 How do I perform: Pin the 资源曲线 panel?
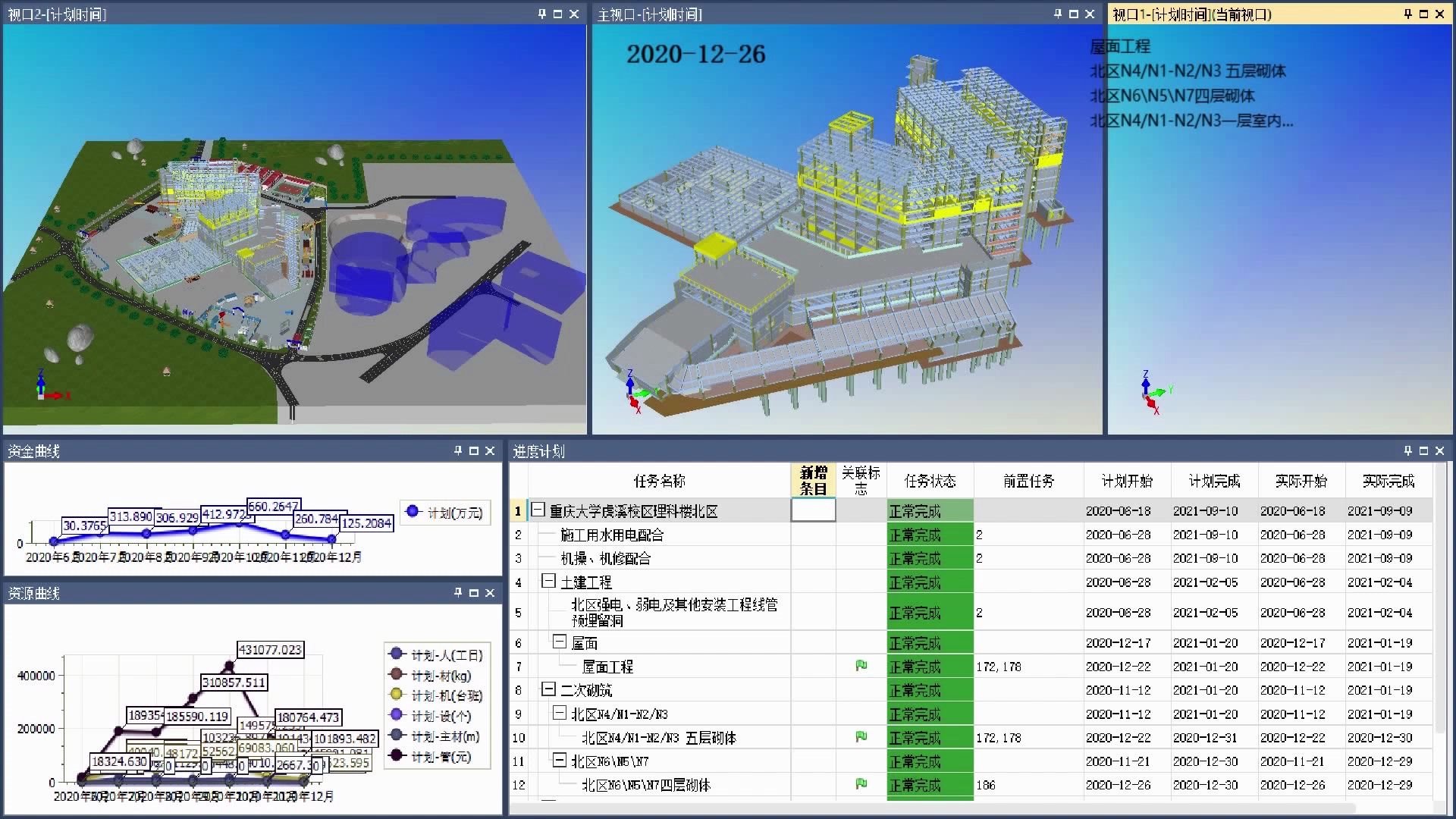[x=458, y=594]
